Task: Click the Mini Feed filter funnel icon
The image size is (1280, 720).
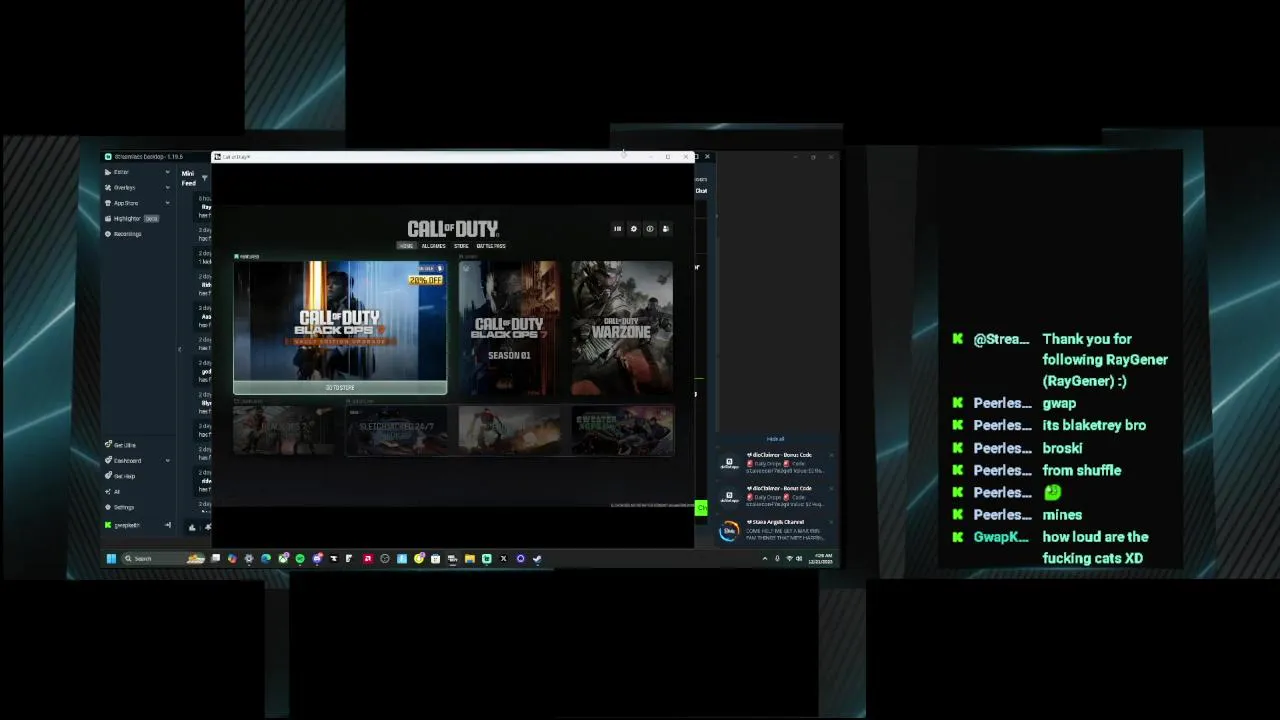Action: [204, 178]
